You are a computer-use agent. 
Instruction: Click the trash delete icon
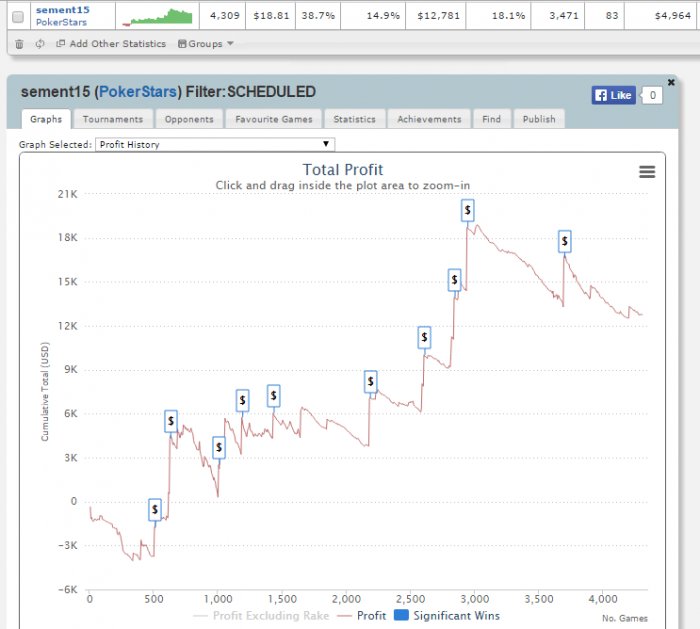[19, 44]
